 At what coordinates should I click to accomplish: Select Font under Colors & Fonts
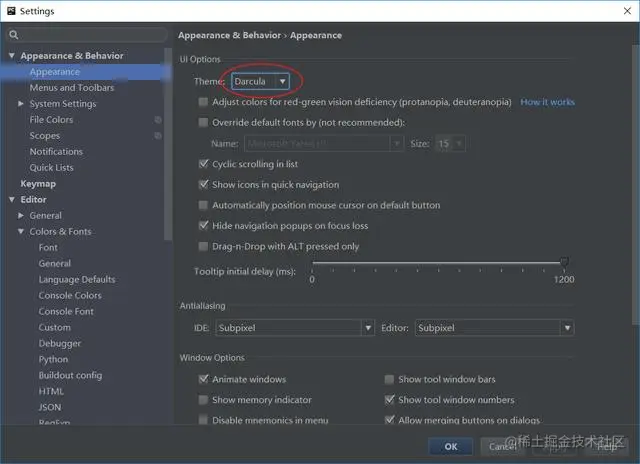coord(48,247)
